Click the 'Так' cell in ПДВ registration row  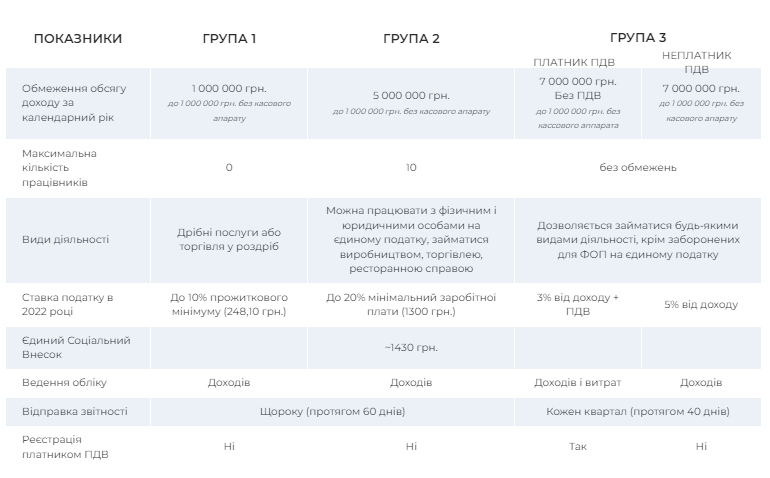[578, 447]
